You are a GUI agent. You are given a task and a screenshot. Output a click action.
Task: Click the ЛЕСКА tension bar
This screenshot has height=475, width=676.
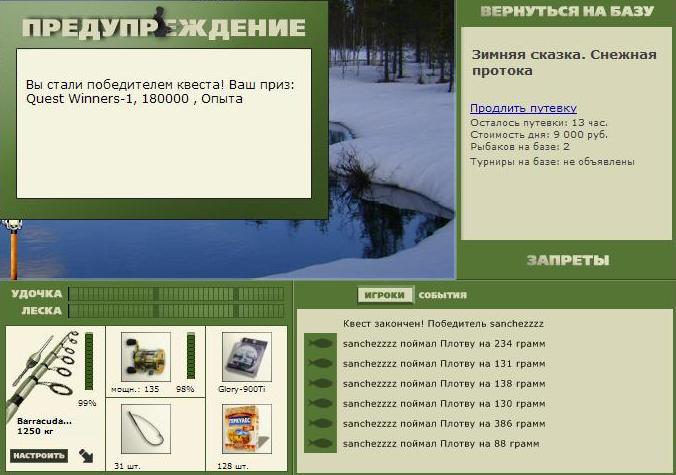click(176, 311)
